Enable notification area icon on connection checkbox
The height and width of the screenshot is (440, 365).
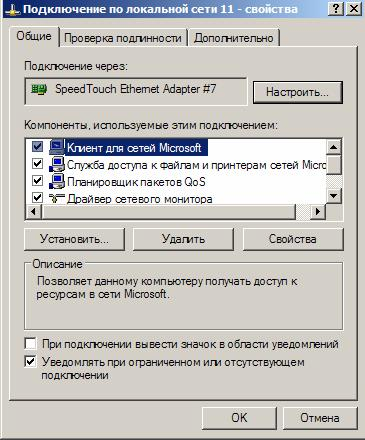pos(30,343)
